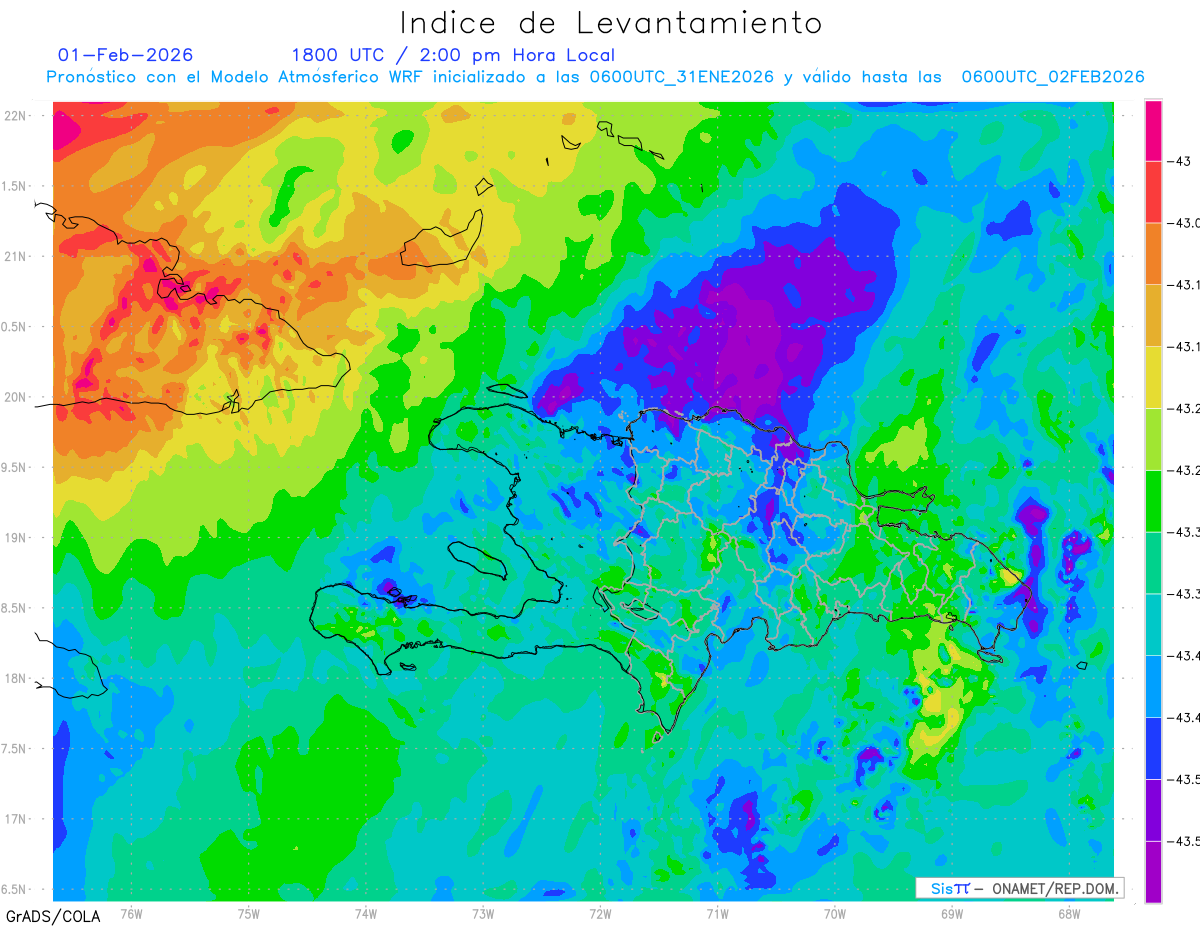
Task: Click the '22N' latitude label
Action: coord(16,116)
